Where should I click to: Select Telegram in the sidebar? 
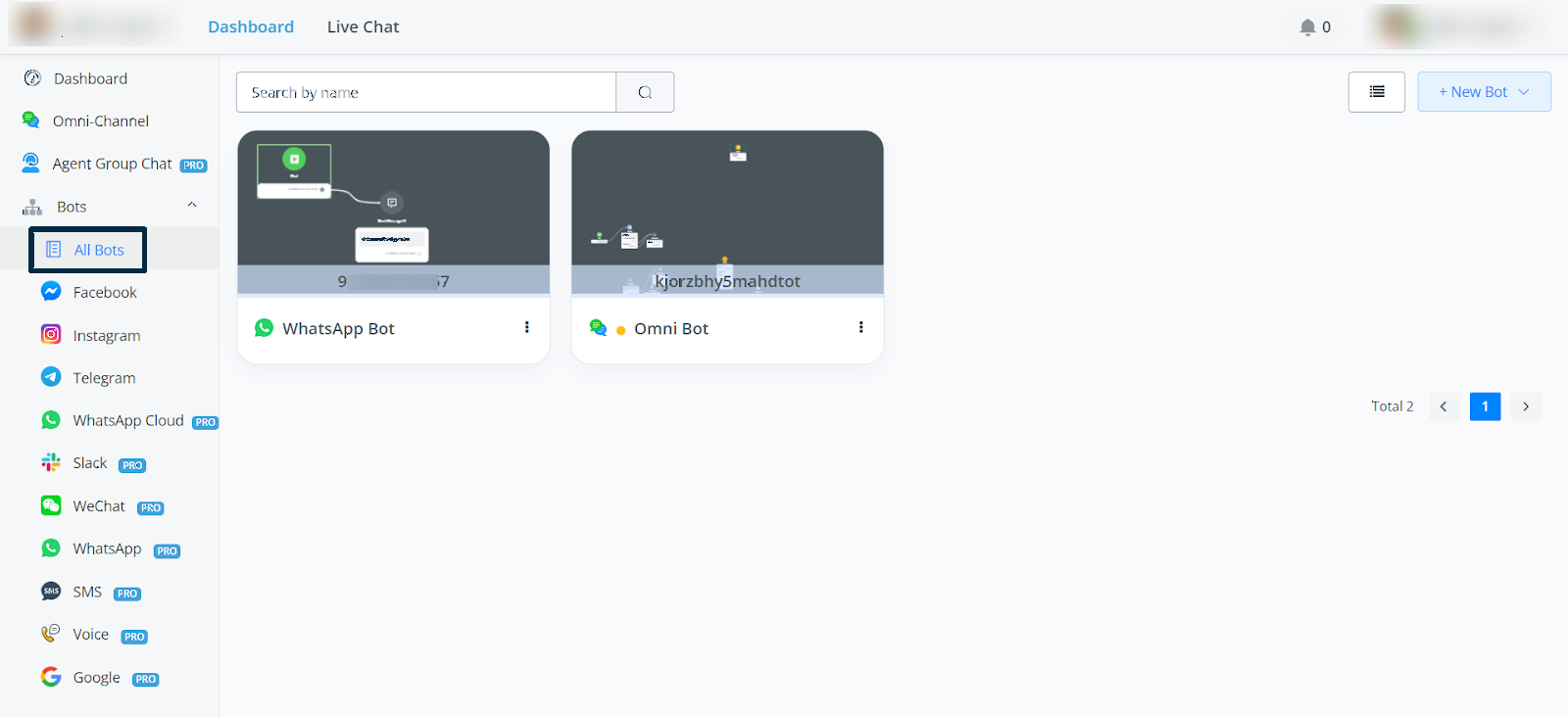tap(104, 378)
